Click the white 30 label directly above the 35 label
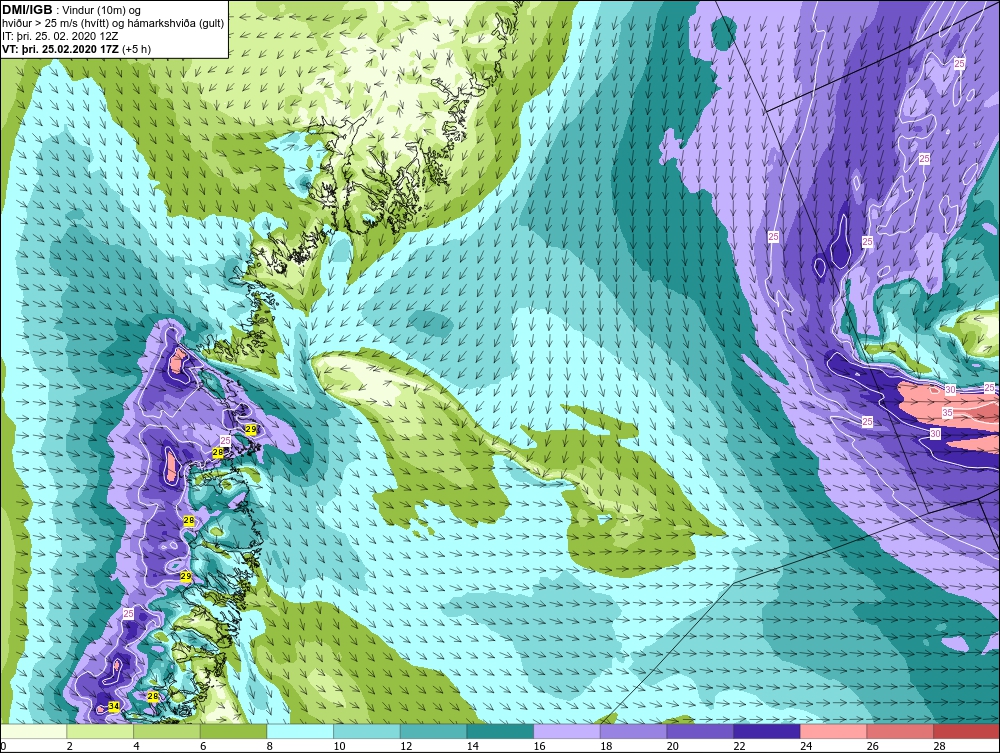1000x753 pixels. coord(950,390)
